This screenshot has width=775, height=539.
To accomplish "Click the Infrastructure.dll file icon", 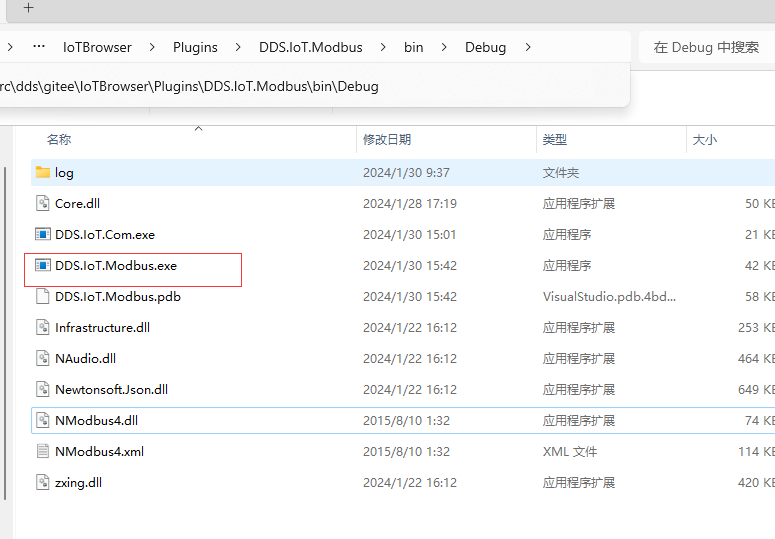I will [43, 327].
